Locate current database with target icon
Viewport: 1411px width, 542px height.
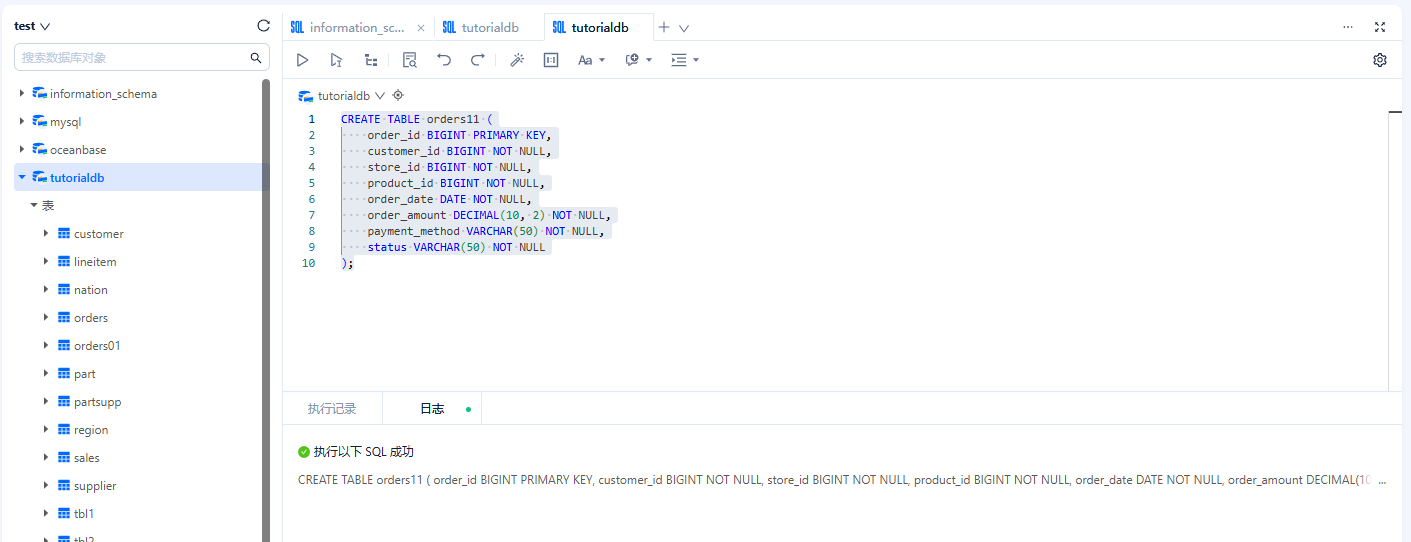point(397,95)
